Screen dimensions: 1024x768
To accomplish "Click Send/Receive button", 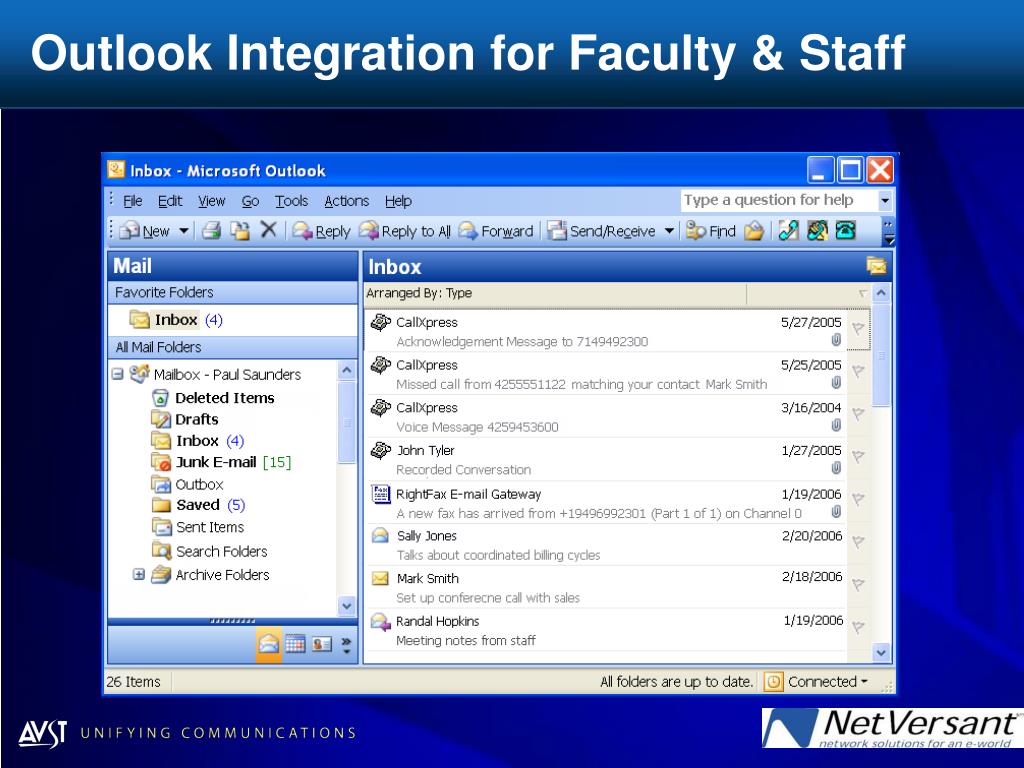I will click(601, 231).
